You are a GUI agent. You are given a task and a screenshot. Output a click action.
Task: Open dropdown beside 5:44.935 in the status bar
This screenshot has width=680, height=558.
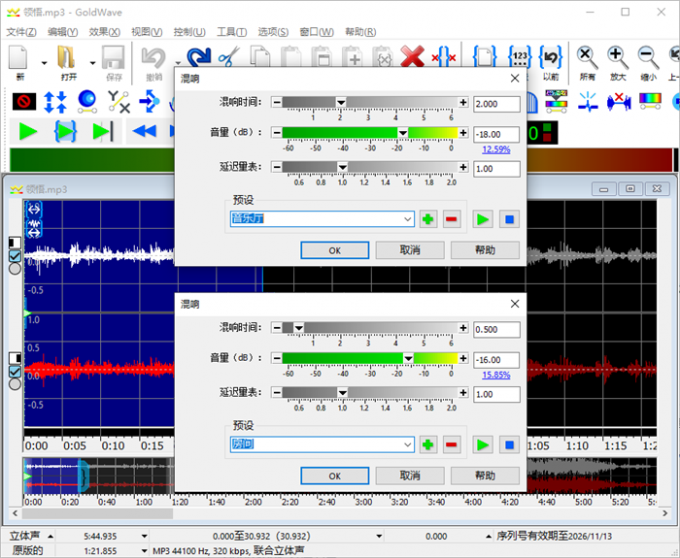click(x=144, y=536)
